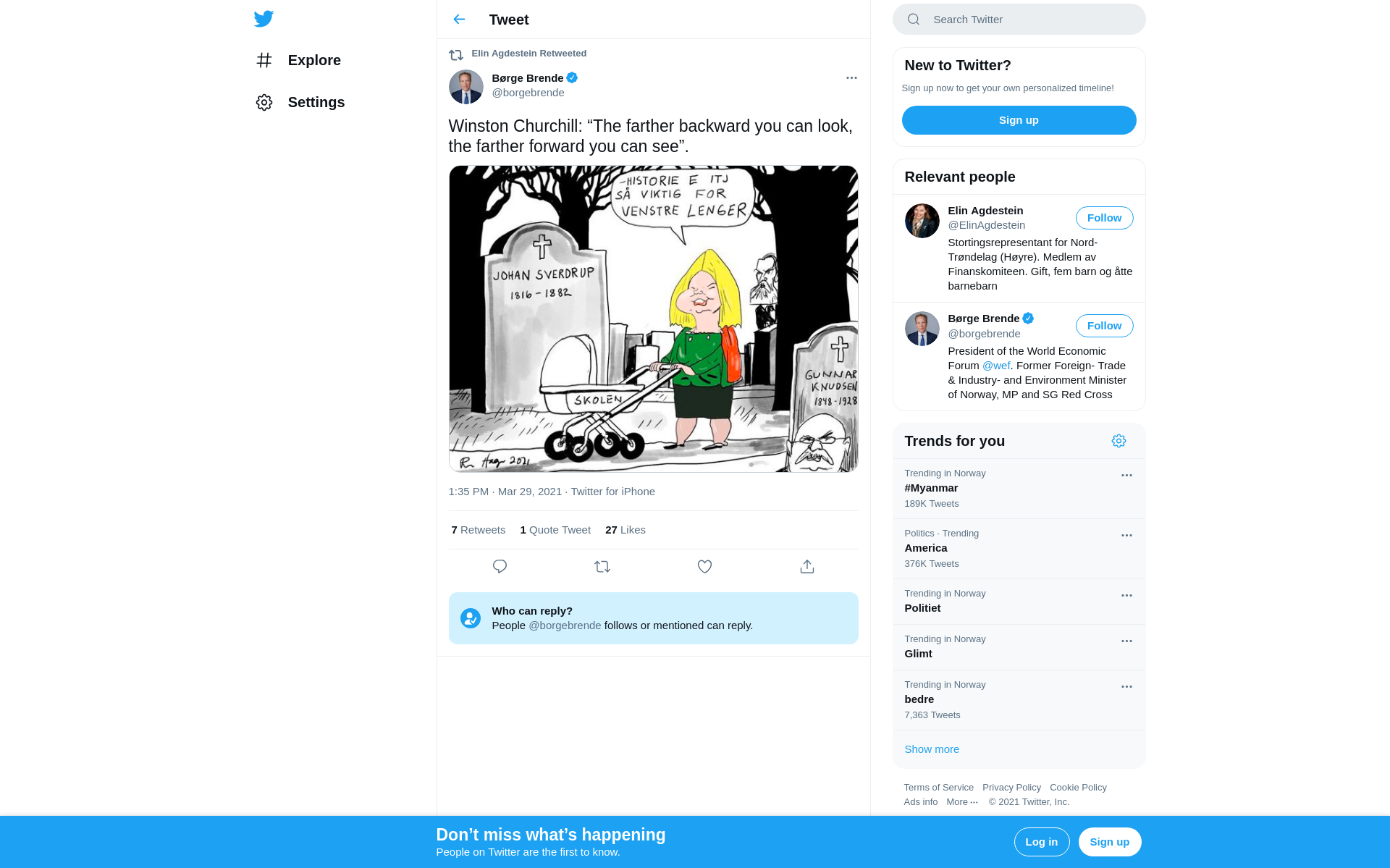
Task: Open Elin Agdestein Retweeted link
Action: (x=529, y=54)
